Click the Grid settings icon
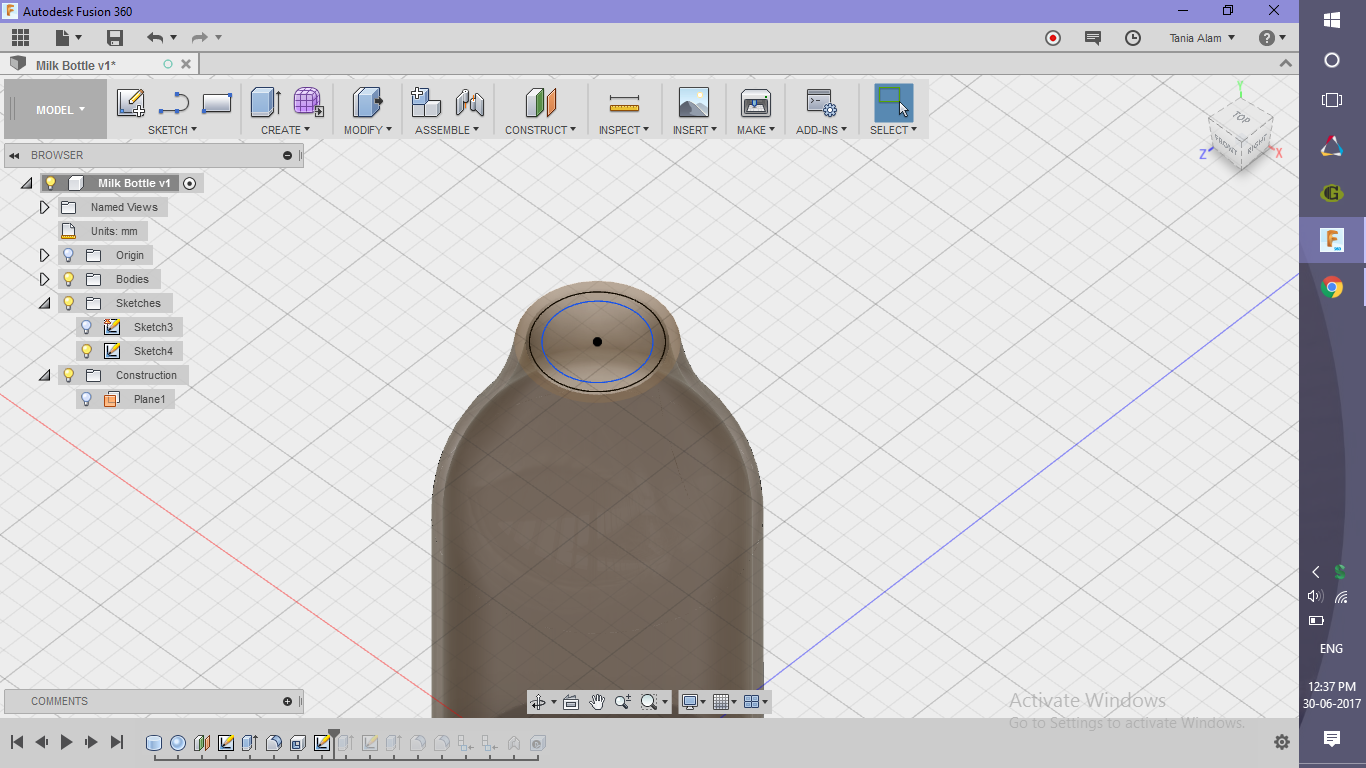The height and width of the screenshot is (768, 1366). (x=722, y=702)
